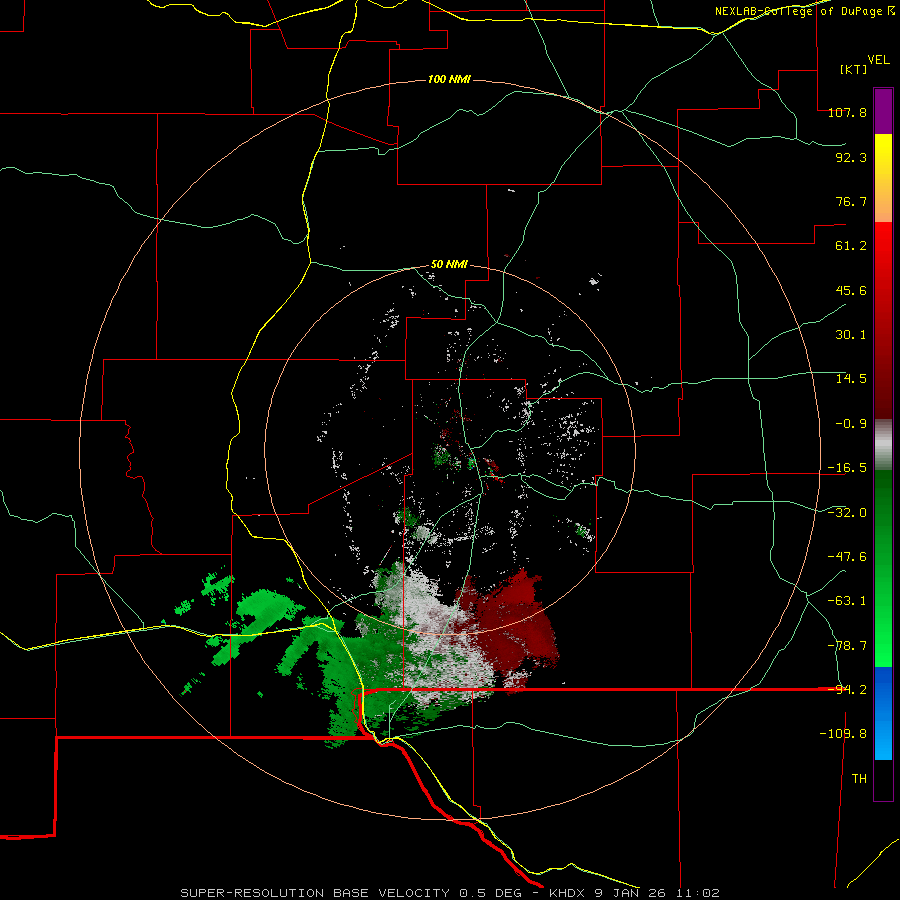The height and width of the screenshot is (900, 900).
Task: Click the 14.5 legend value
Action: [x=851, y=379]
